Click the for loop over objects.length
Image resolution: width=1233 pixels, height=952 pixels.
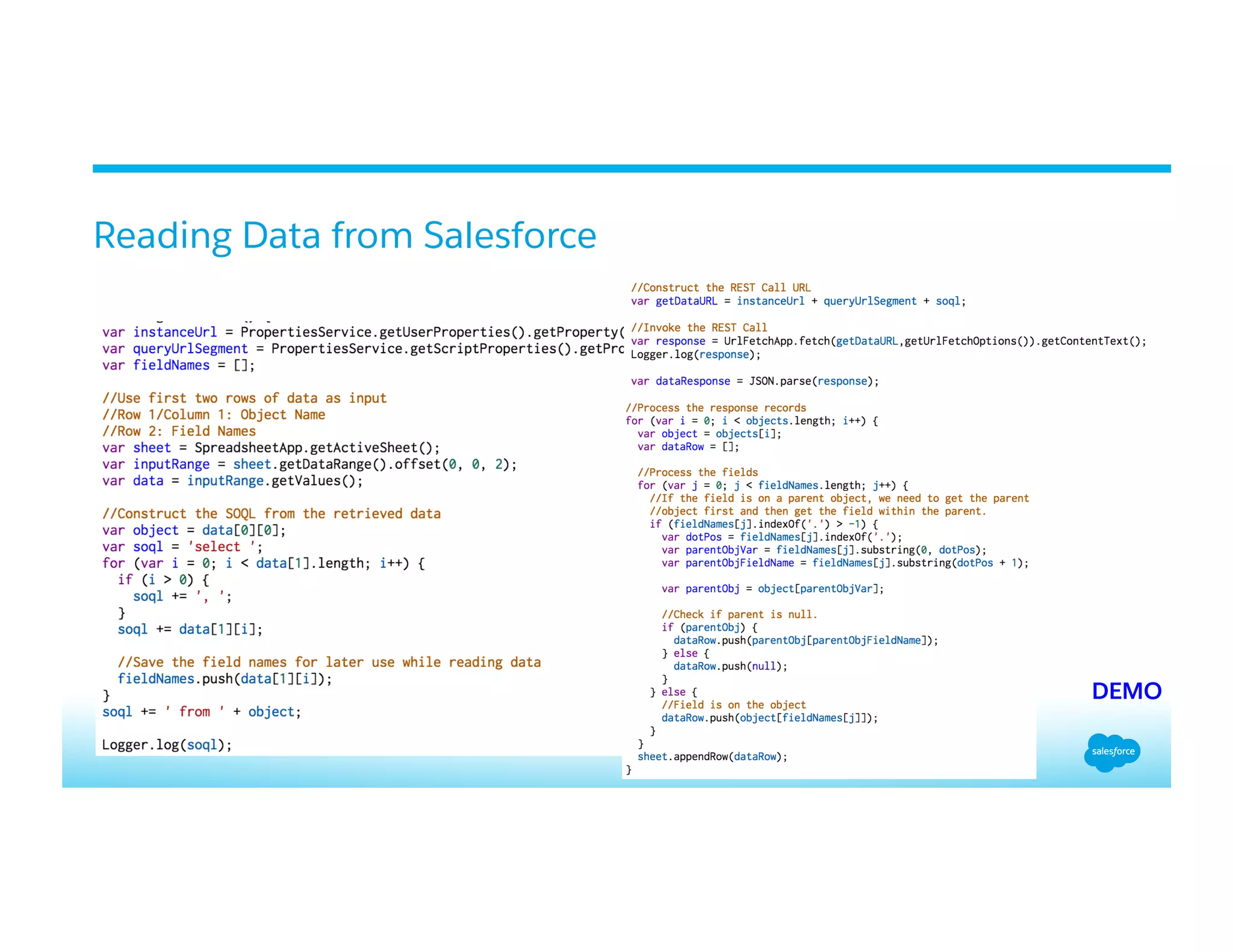752,421
